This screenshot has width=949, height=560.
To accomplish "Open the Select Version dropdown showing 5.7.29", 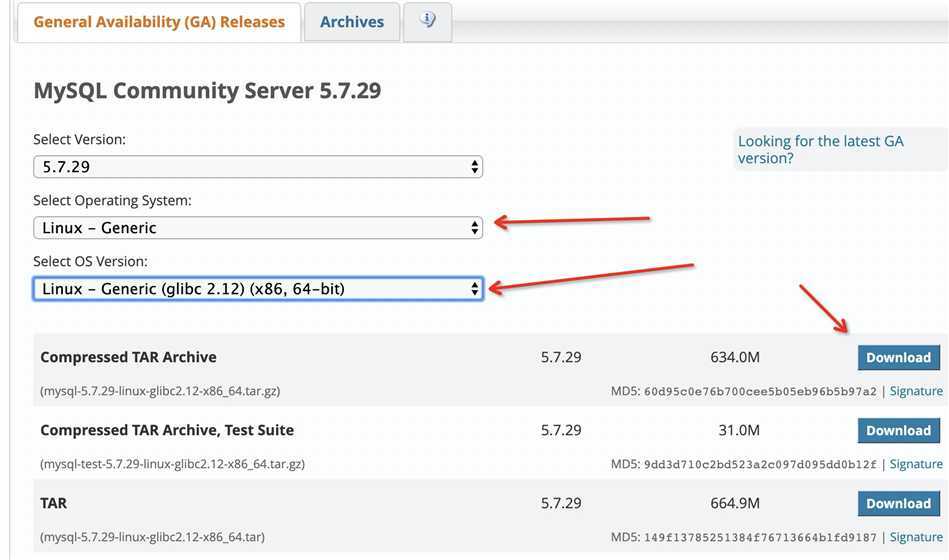I will point(258,166).
